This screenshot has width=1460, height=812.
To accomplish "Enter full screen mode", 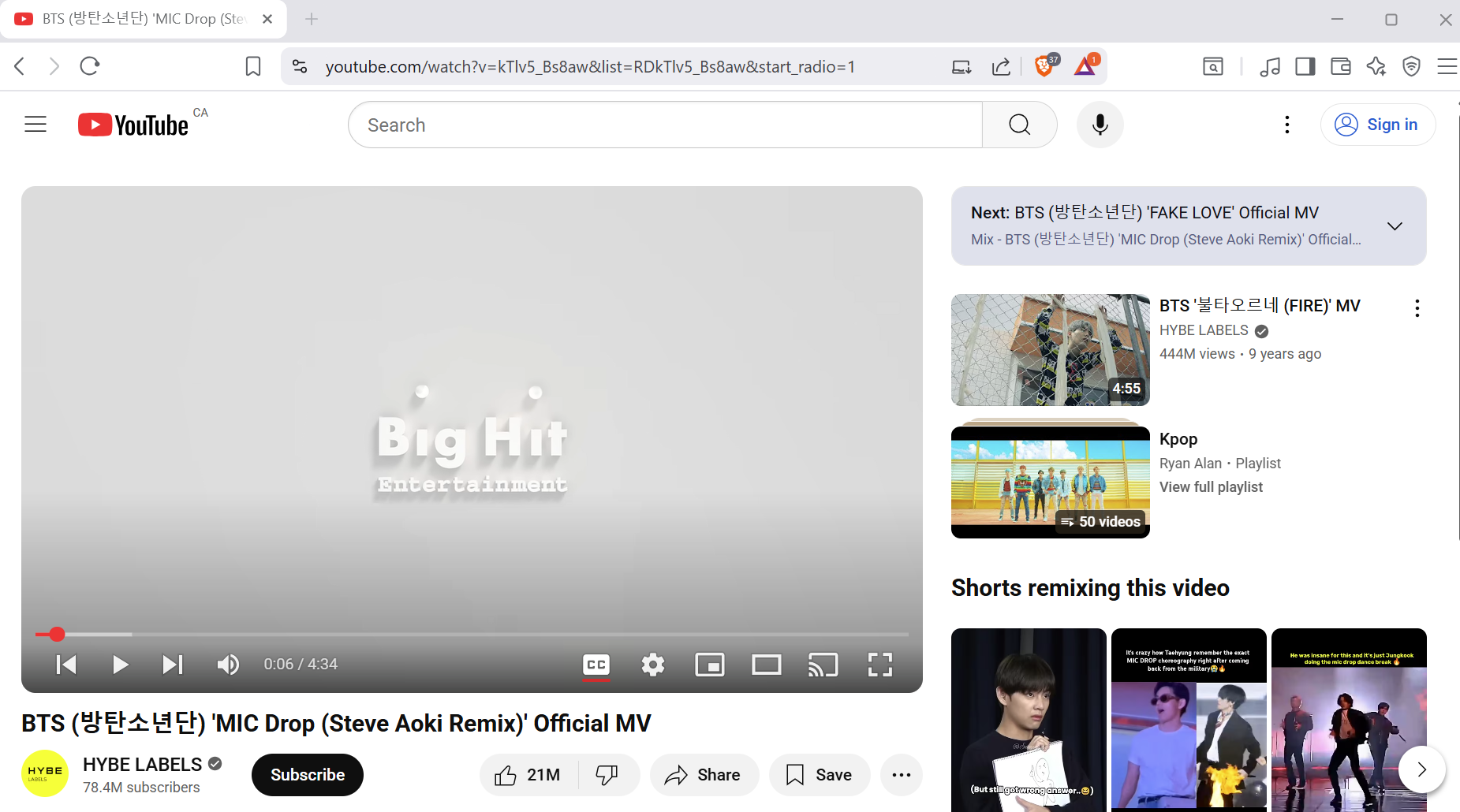I will 880,665.
